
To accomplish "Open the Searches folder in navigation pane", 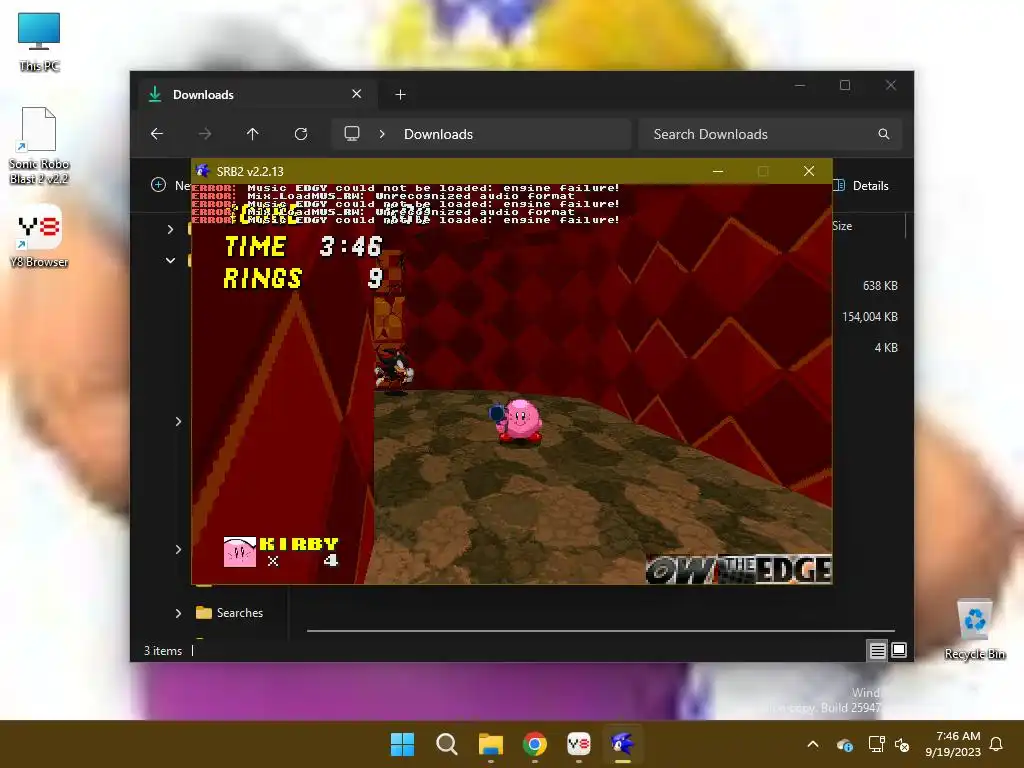I will (230, 613).
